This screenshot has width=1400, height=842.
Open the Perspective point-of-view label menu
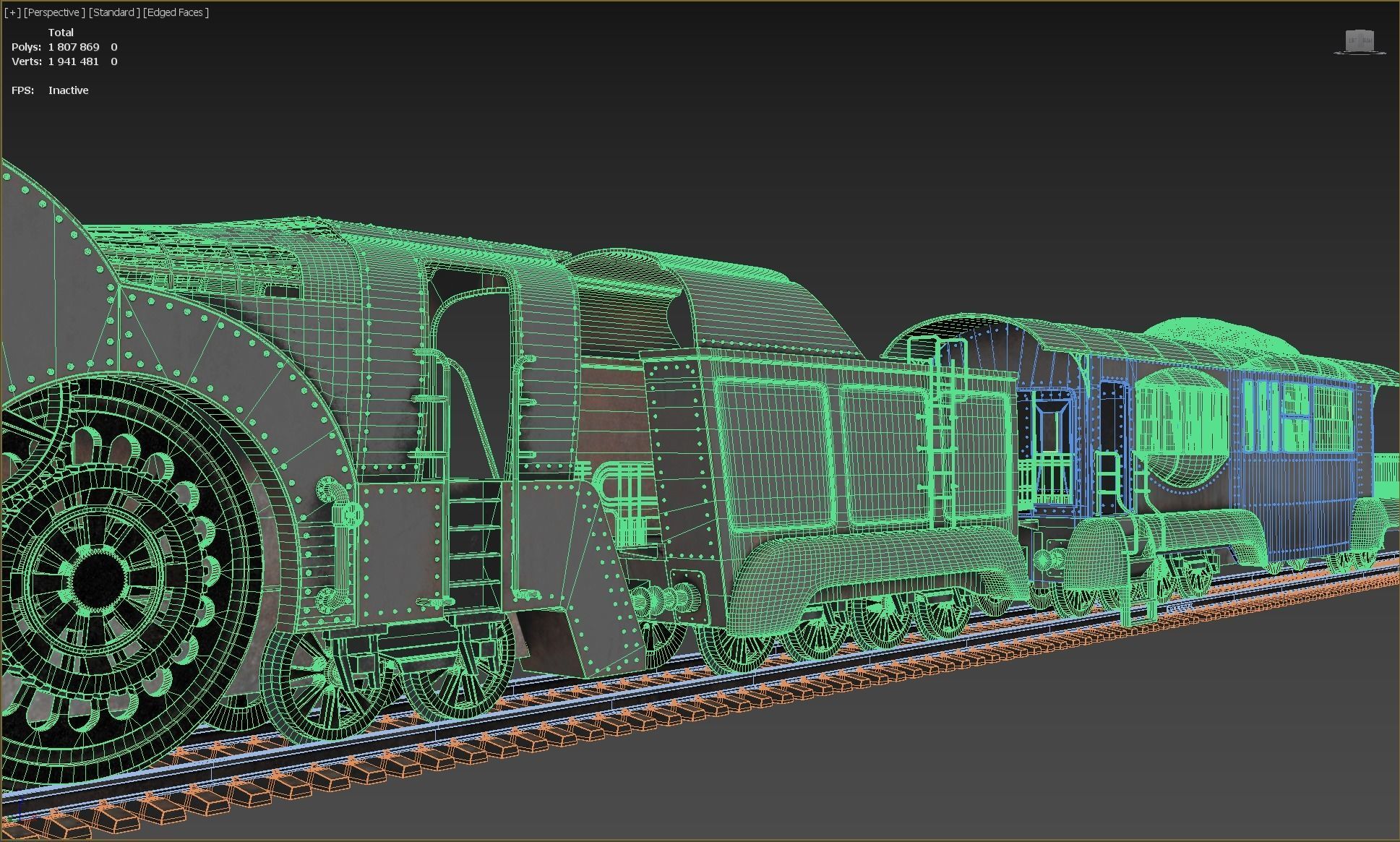[54, 12]
